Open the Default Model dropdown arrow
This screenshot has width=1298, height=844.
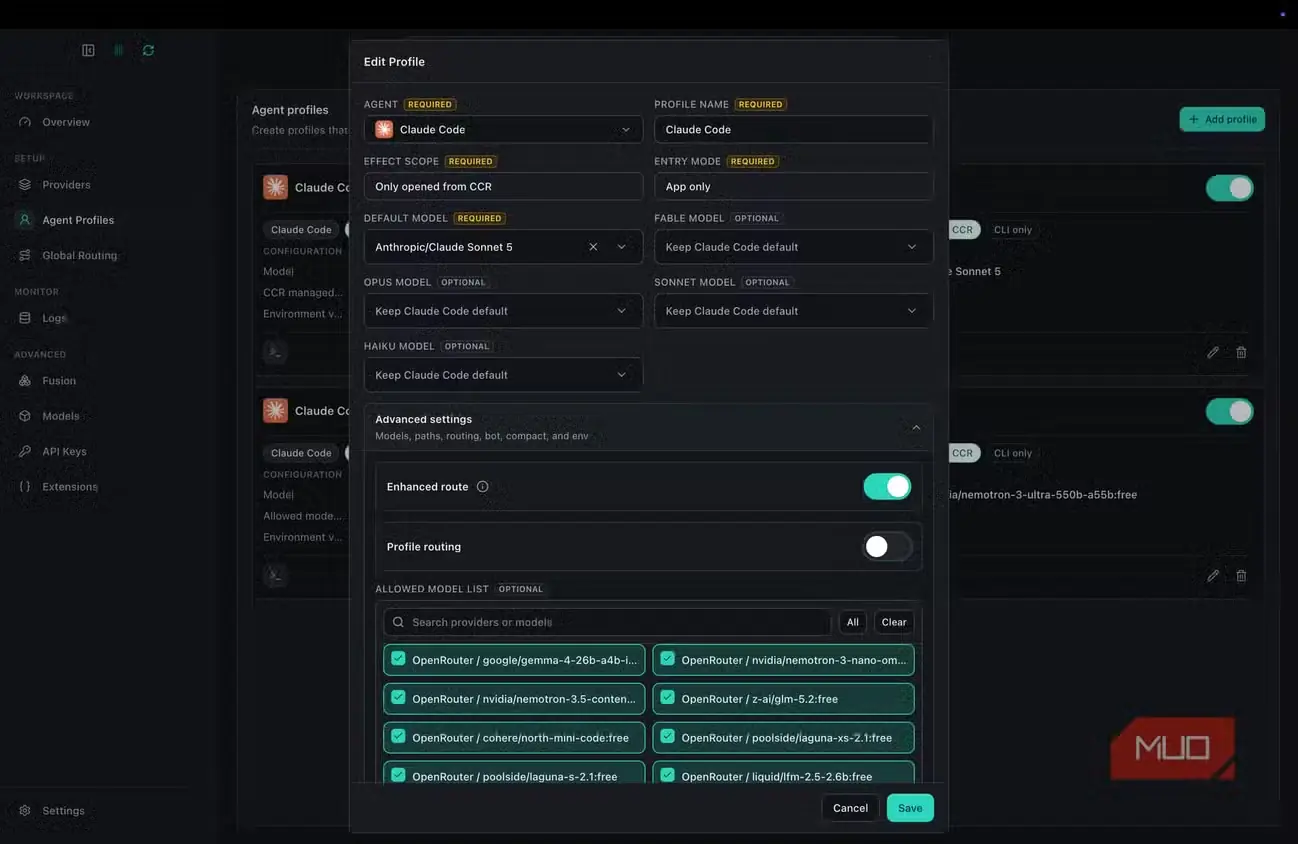(622, 247)
